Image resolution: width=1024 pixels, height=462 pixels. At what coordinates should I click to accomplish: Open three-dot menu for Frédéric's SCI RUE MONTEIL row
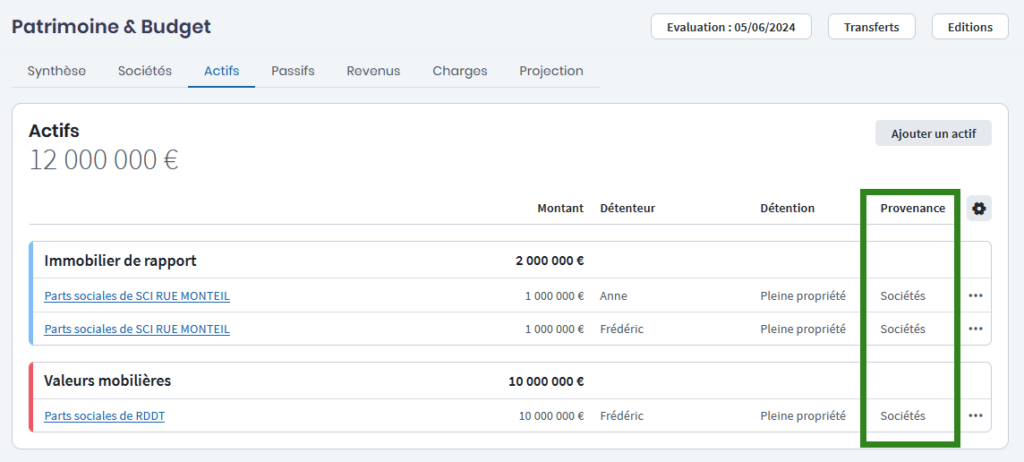tap(975, 329)
